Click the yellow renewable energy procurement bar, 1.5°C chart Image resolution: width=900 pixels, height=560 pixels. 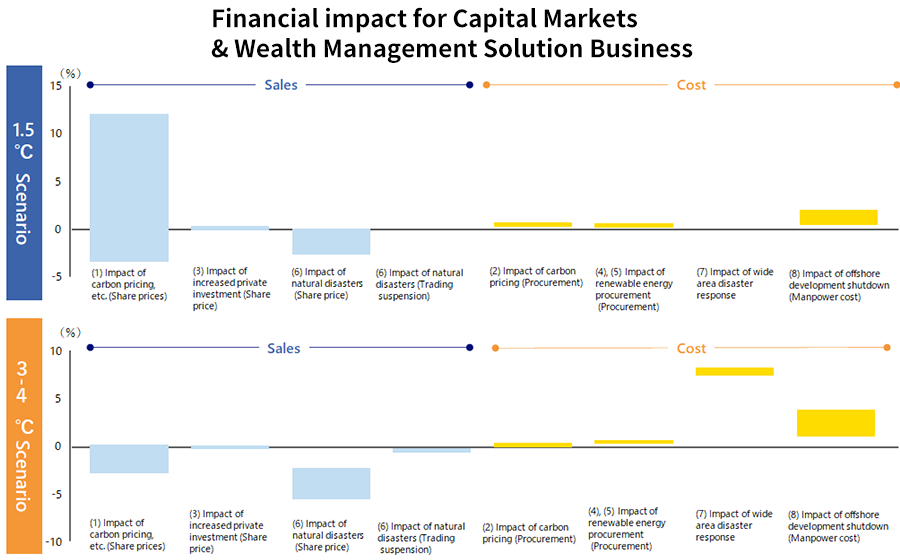coord(634,225)
